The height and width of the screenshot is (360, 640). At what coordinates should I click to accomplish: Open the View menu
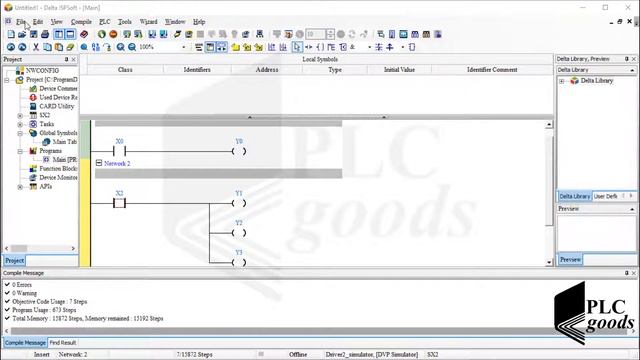[56, 22]
